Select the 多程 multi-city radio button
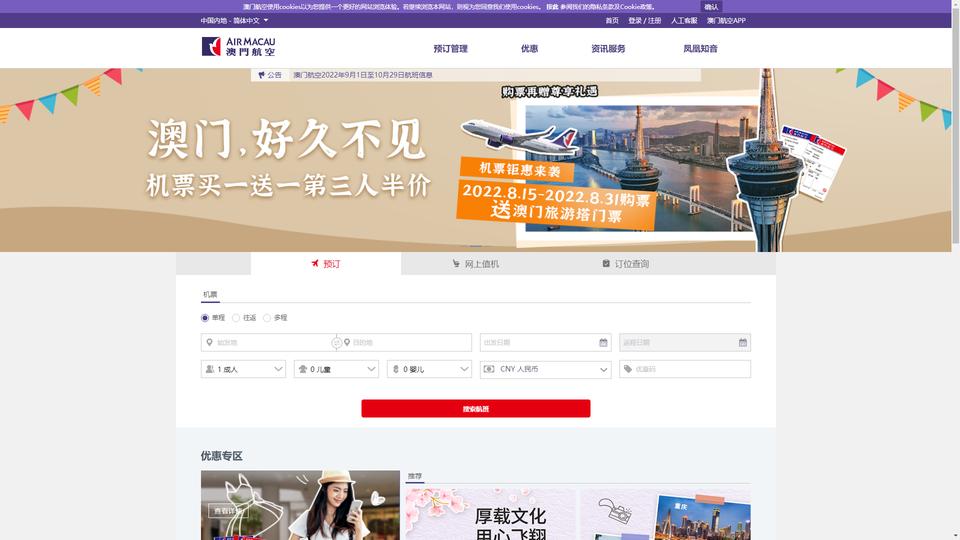 click(267, 318)
